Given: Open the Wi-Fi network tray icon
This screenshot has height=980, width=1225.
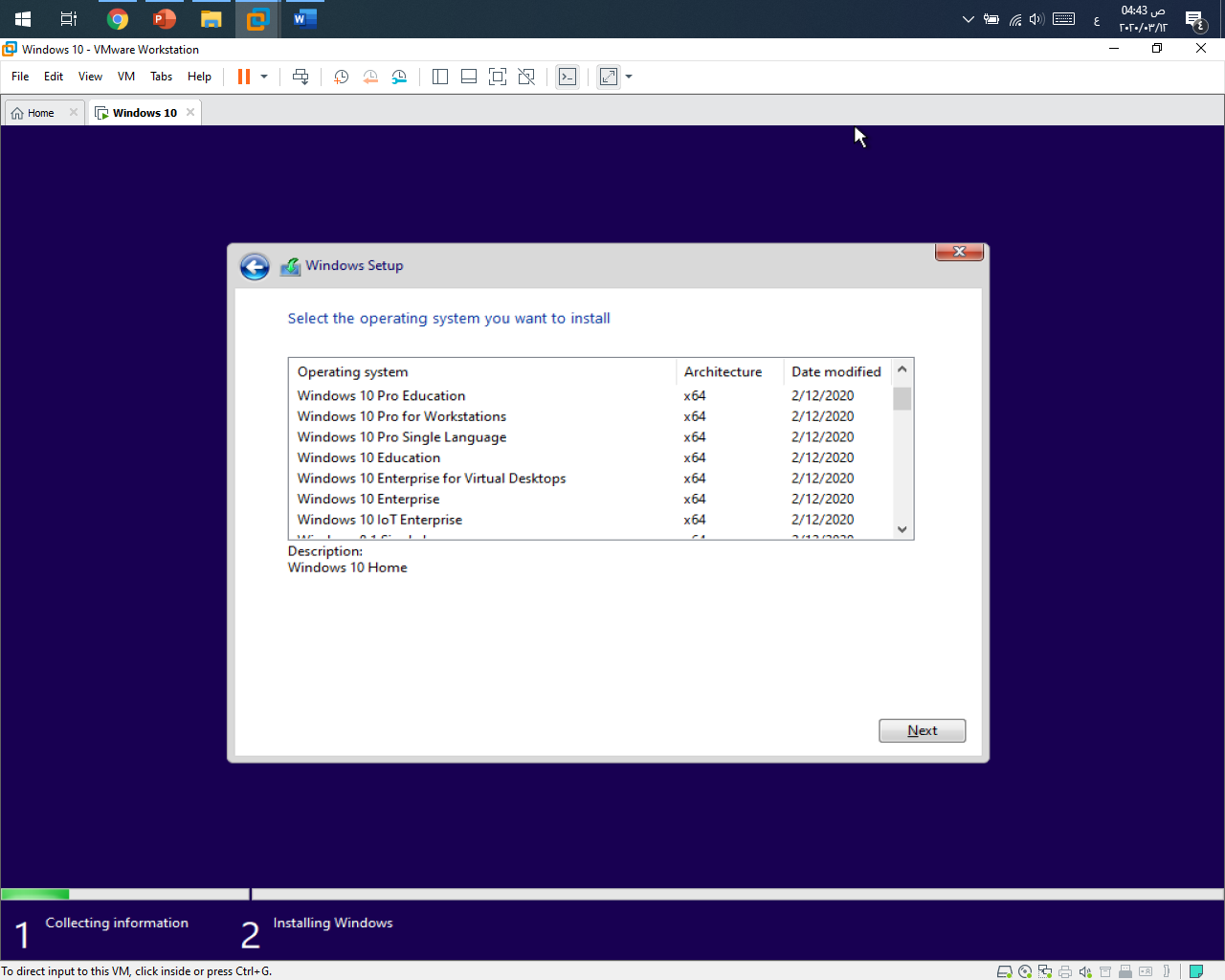Looking at the screenshot, I should pyautogui.click(x=1015, y=19).
